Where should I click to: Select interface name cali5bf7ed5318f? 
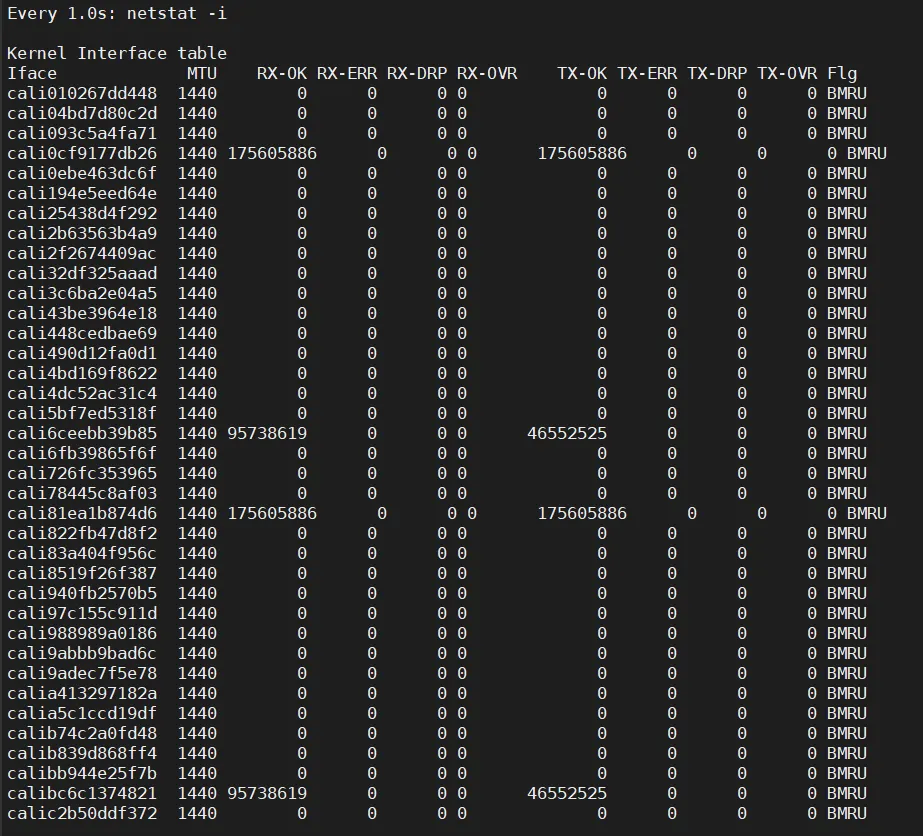[x=82, y=414]
